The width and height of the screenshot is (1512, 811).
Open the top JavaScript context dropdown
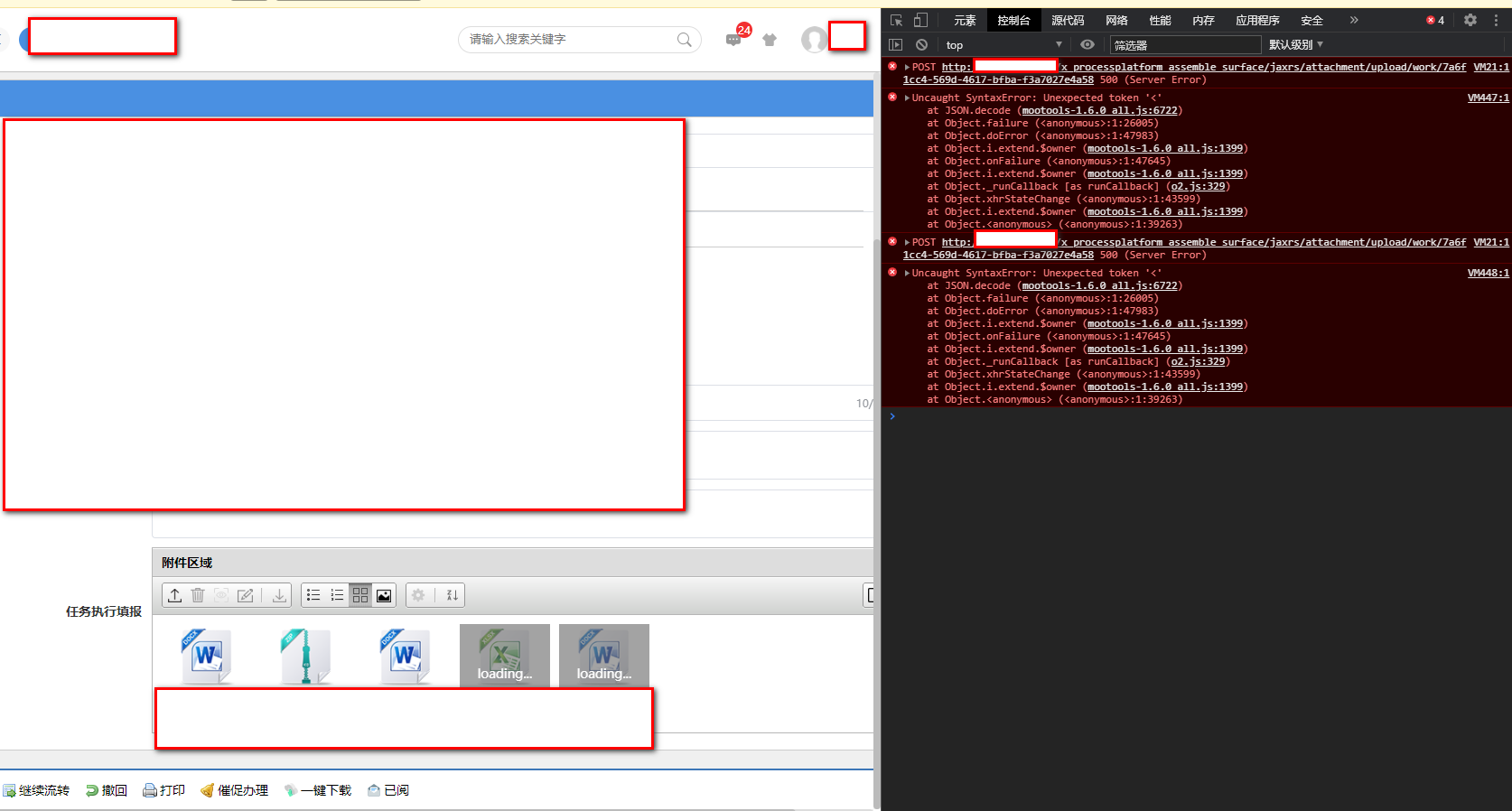point(1004,44)
